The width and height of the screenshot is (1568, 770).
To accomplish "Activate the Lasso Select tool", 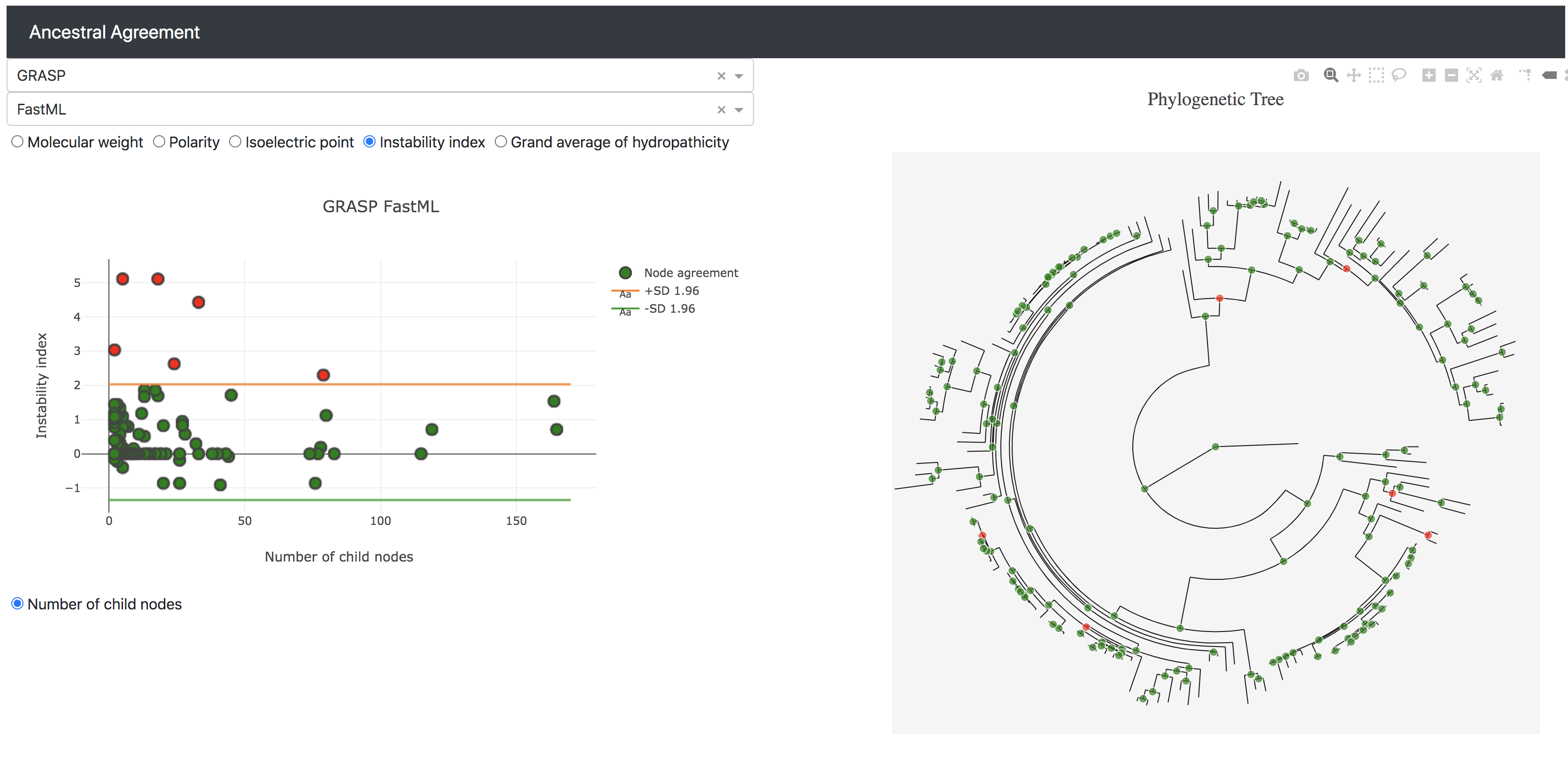I will pos(1399,76).
